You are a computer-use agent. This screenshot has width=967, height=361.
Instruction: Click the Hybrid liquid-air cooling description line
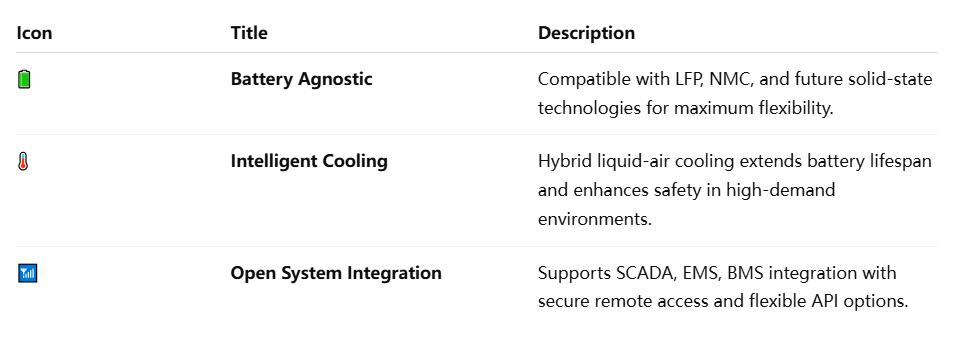735,161
